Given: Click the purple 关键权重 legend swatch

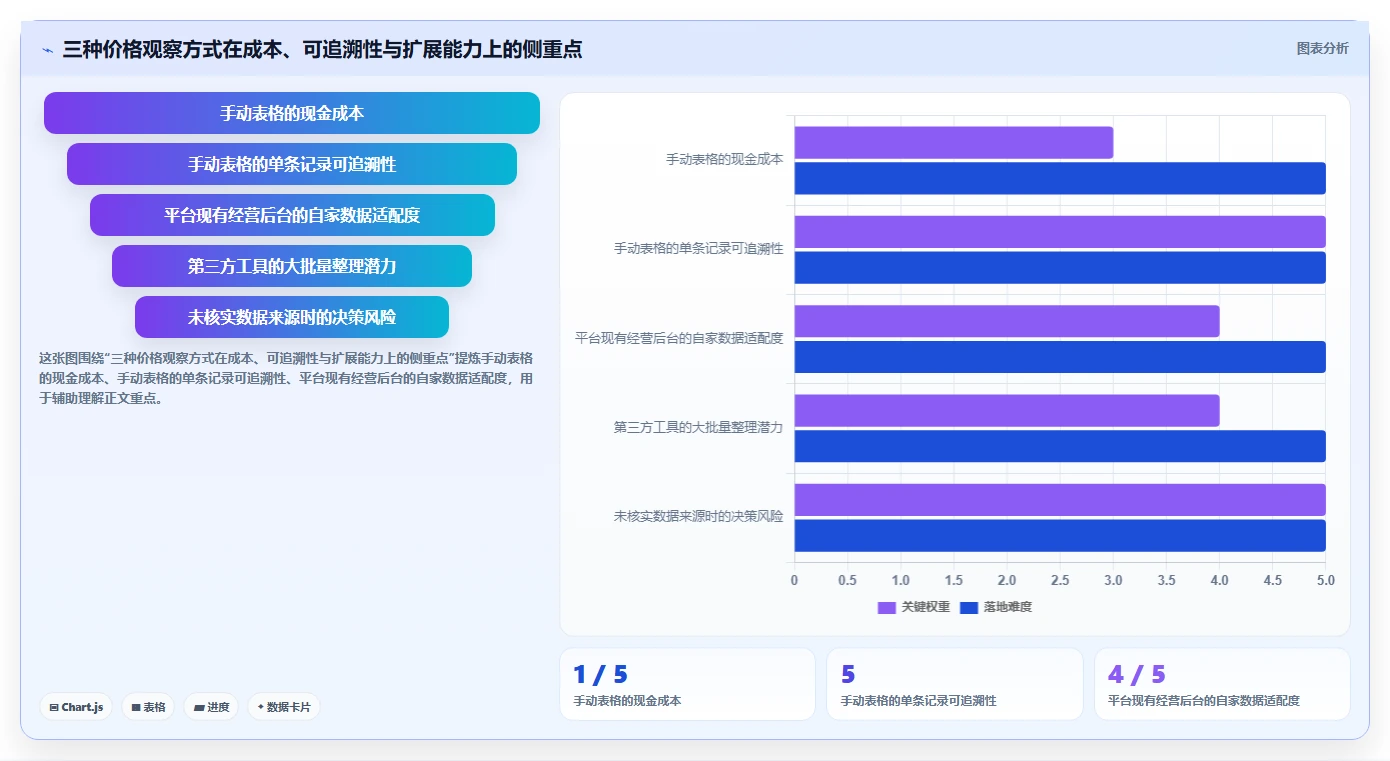Looking at the screenshot, I should point(886,607).
